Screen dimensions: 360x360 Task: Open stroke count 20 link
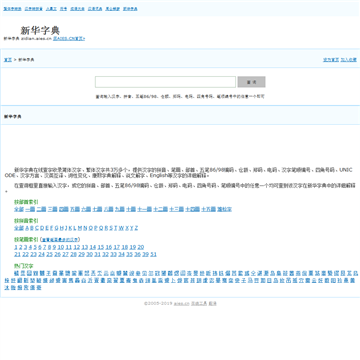point(141,247)
